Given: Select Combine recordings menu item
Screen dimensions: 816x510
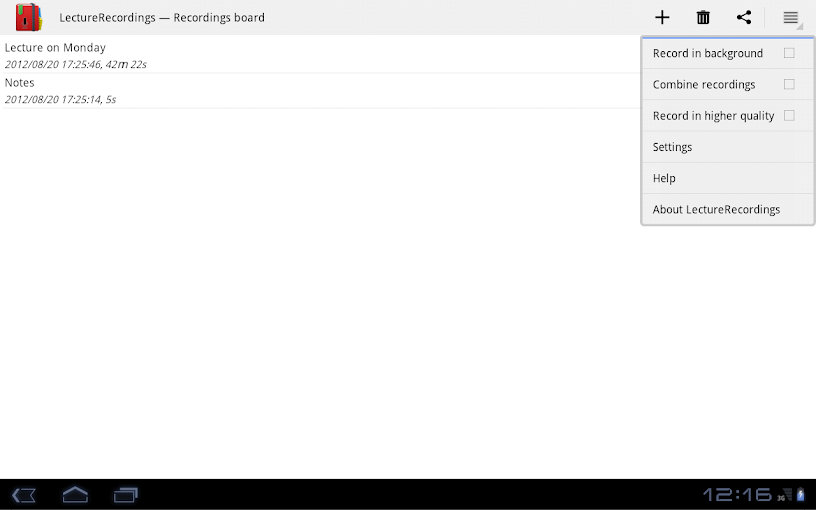Looking at the screenshot, I should tap(728, 84).
